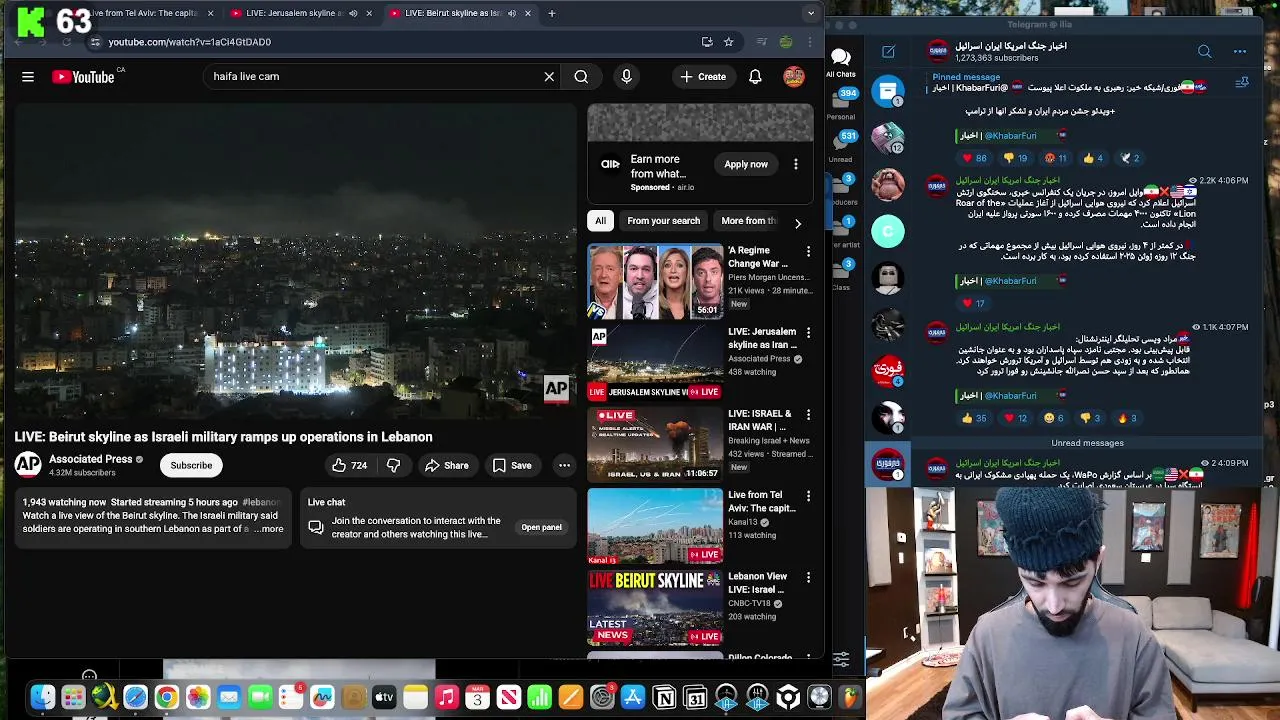
Task: Open the sponsored ad options menu
Action: pyautogui.click(x=796, y=164)
